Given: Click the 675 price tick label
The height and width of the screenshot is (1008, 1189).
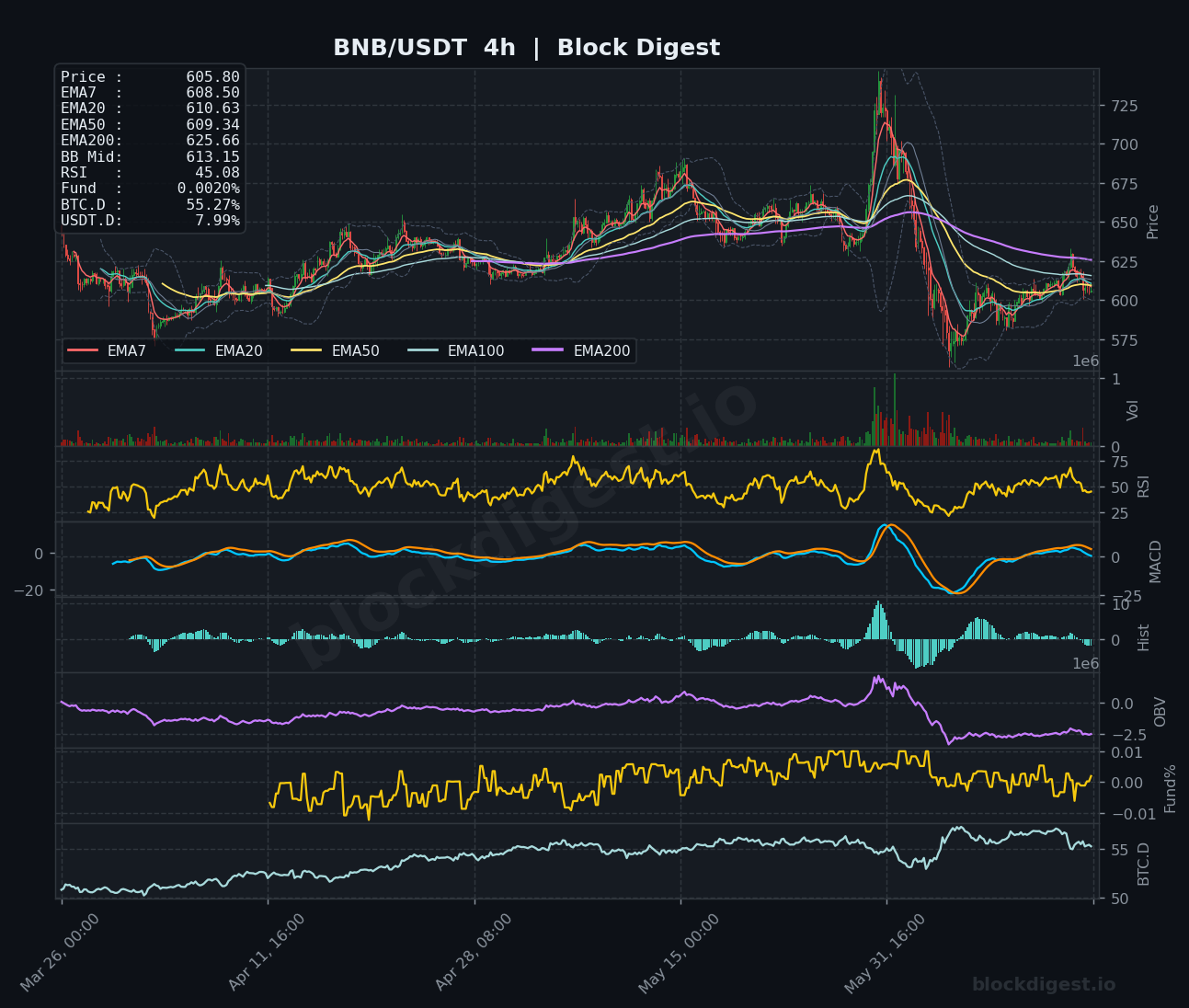Looking at the screenshot, I should tap(1123, 184).
